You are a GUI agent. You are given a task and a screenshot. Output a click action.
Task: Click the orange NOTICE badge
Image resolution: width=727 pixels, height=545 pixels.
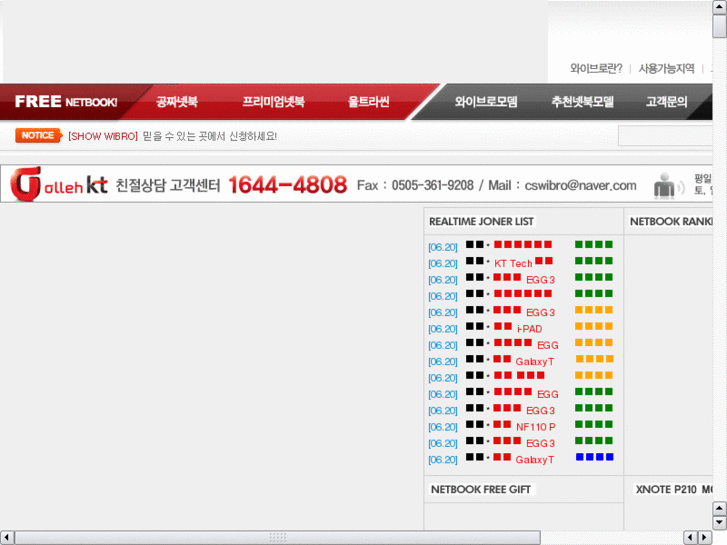[x=38, y=135]
